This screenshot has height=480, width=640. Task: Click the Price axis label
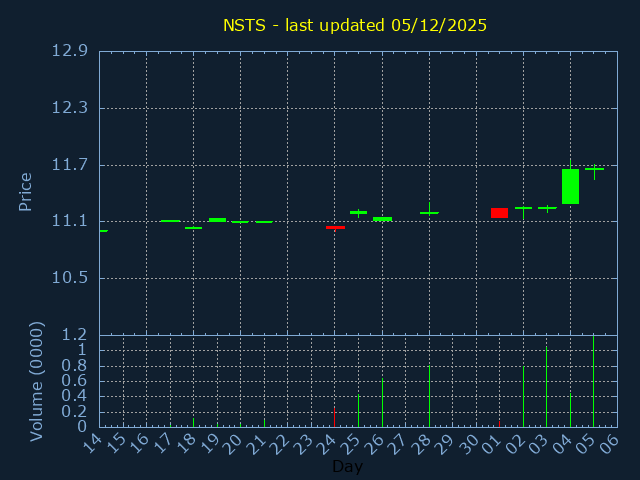click(26, 191)
